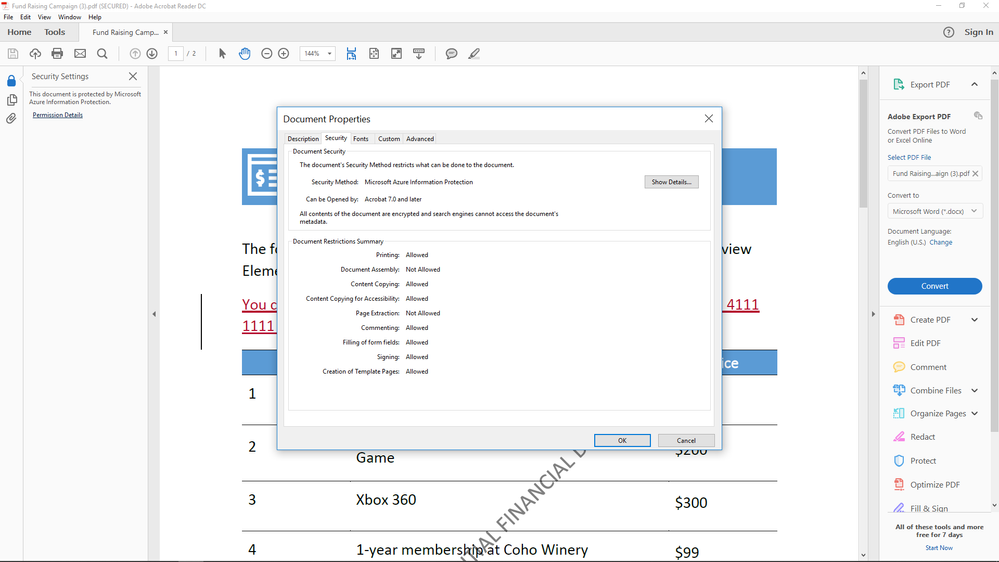Open the Page Thumbnails panel icon

pyautogui.click(x=11, y=100)
